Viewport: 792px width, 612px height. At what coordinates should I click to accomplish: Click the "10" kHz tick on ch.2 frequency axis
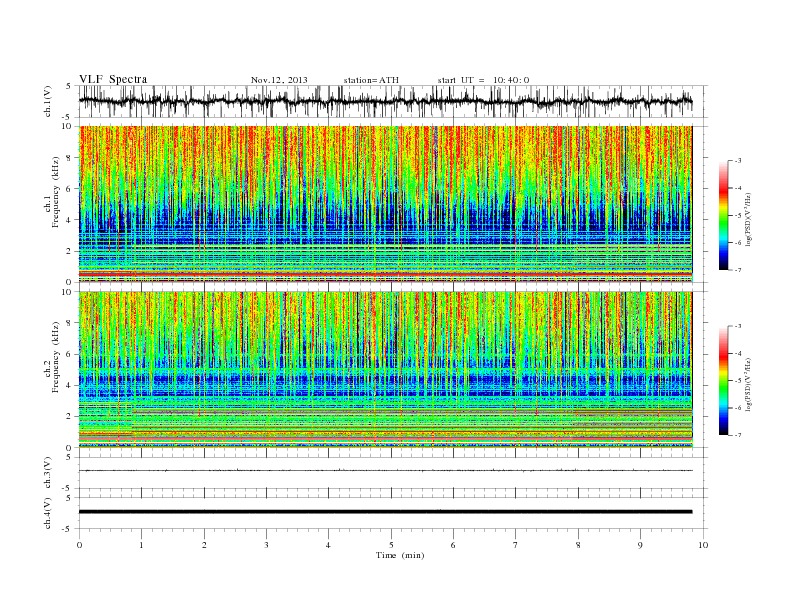coord(67,292)
